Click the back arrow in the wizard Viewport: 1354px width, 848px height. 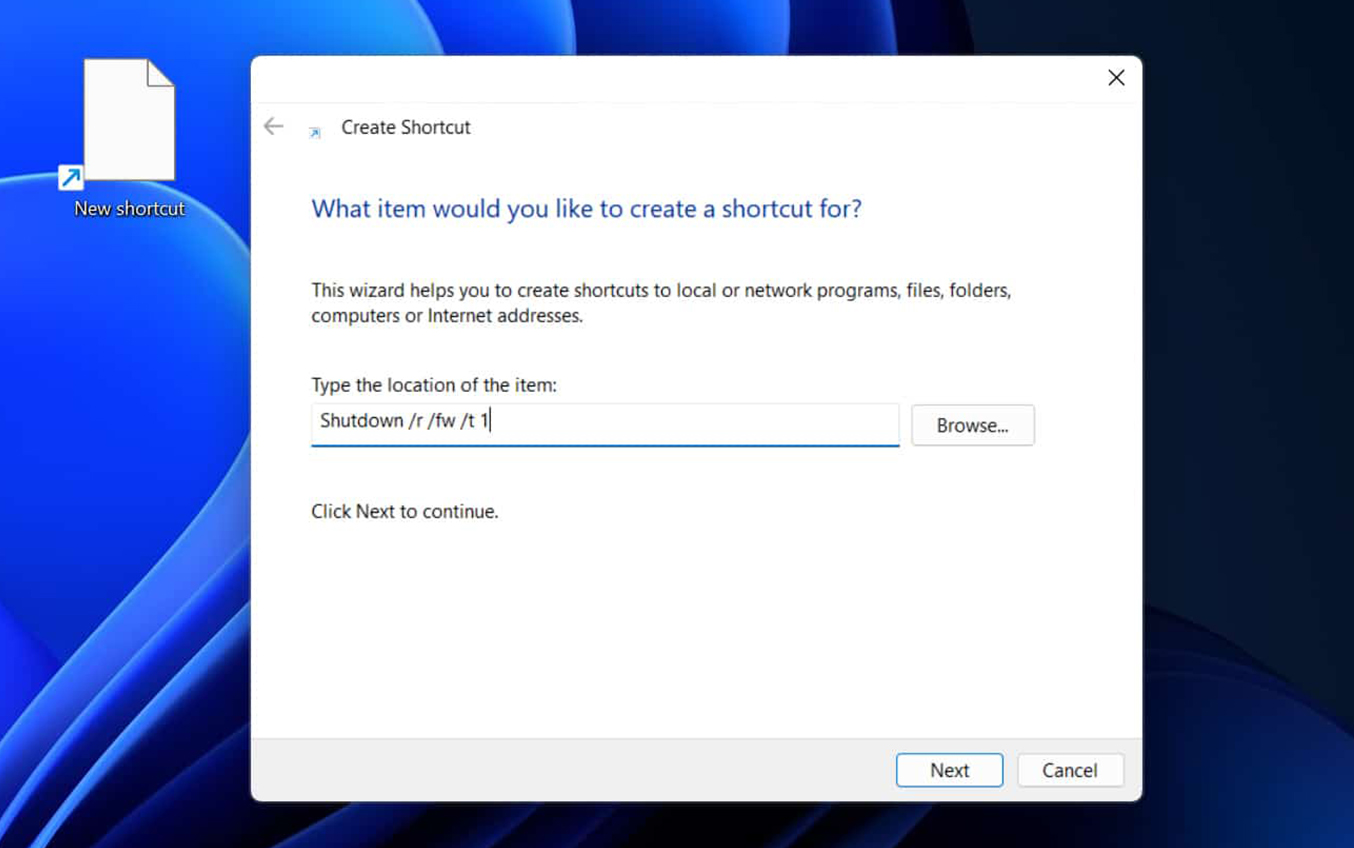click(x=273, y=126)
